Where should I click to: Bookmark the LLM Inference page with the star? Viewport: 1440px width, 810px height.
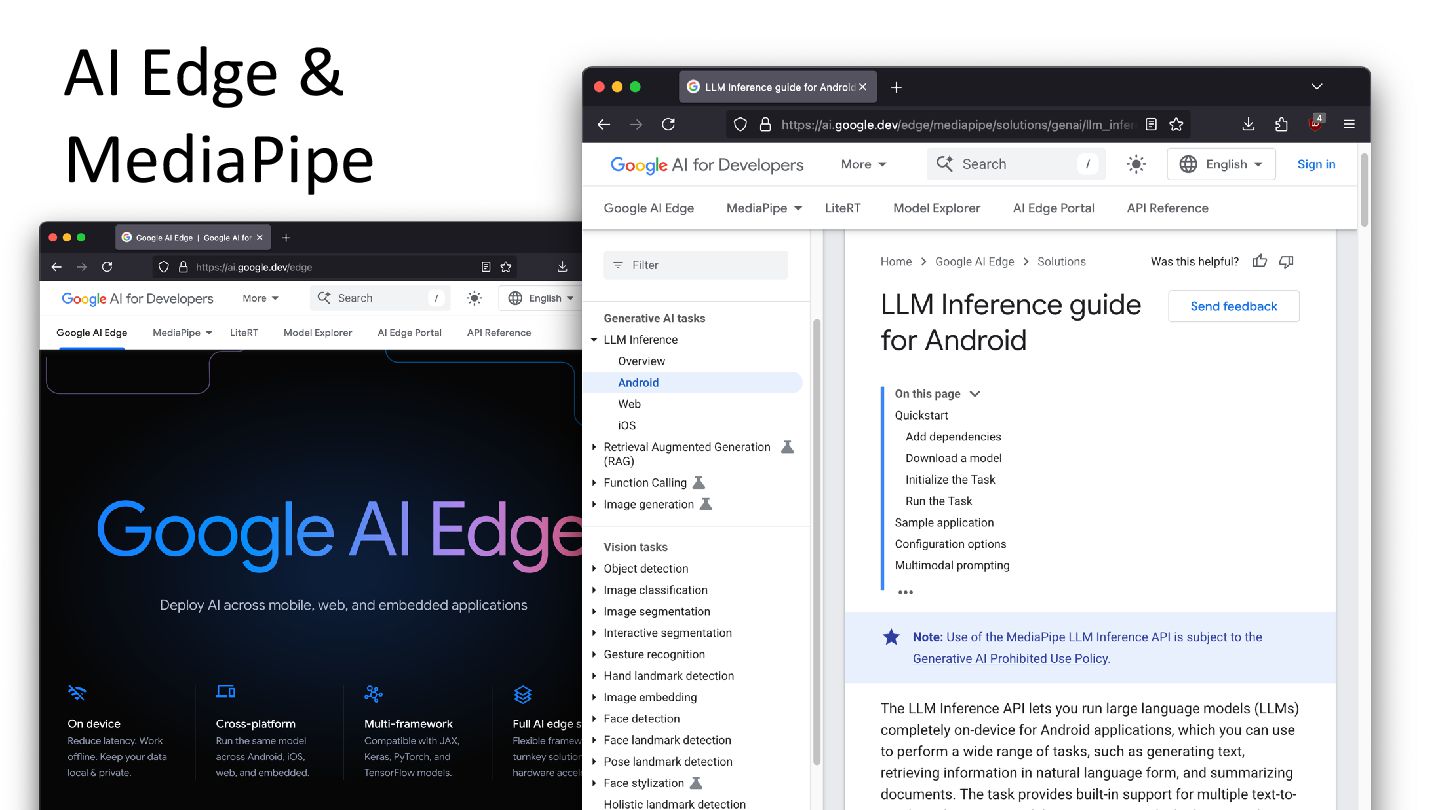[x=1176, y=125]
